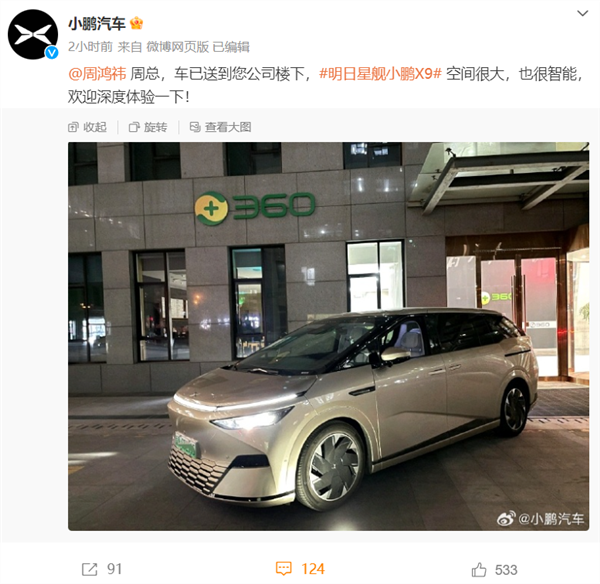Viewport: 600px width, 584px height.
Task: Click the rotate 旋转 icon
Action: tap(134, 127)
